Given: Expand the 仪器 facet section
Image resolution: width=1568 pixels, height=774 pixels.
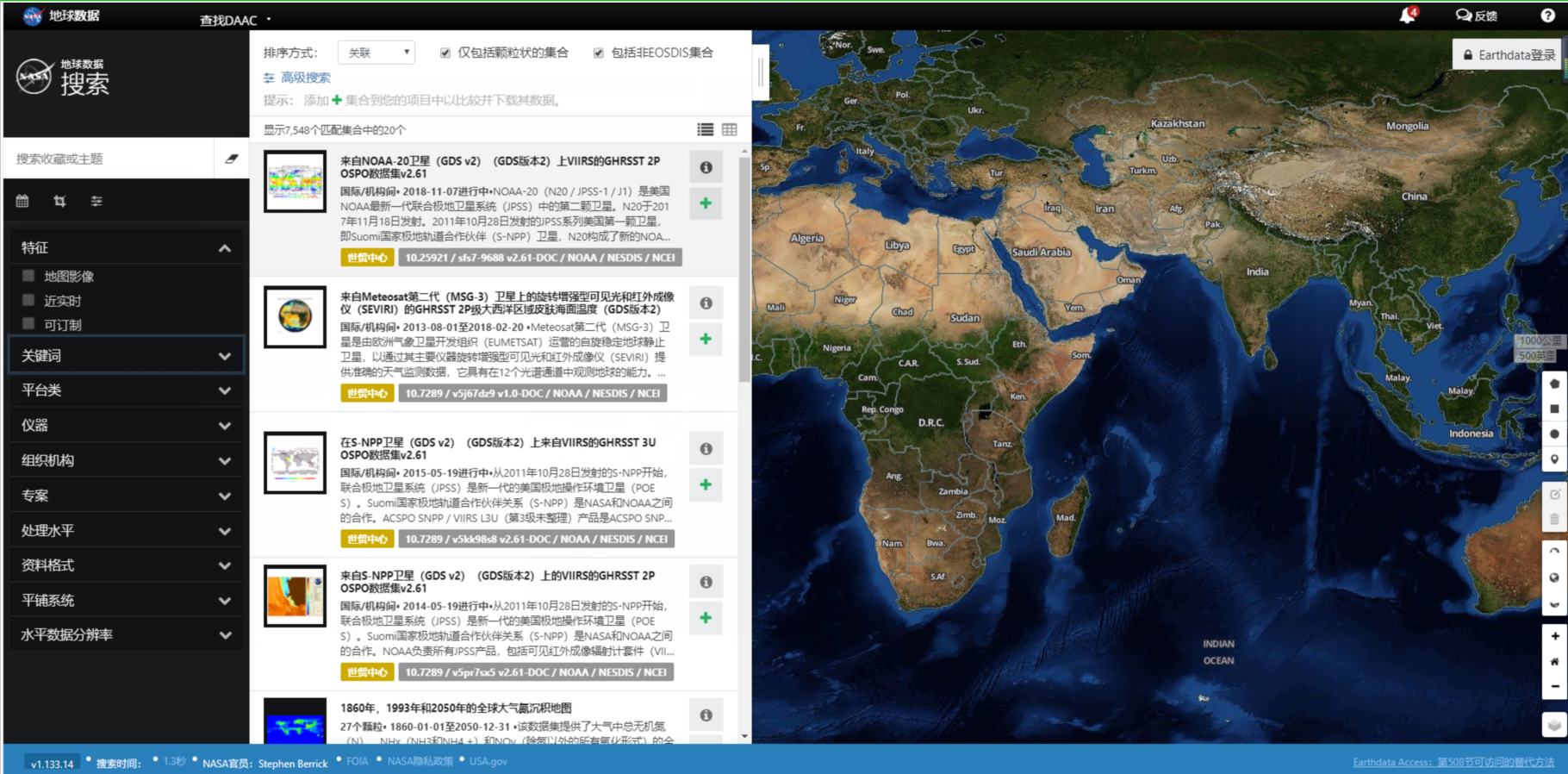Looking at the screenshot, I should (x=127, y=425).
